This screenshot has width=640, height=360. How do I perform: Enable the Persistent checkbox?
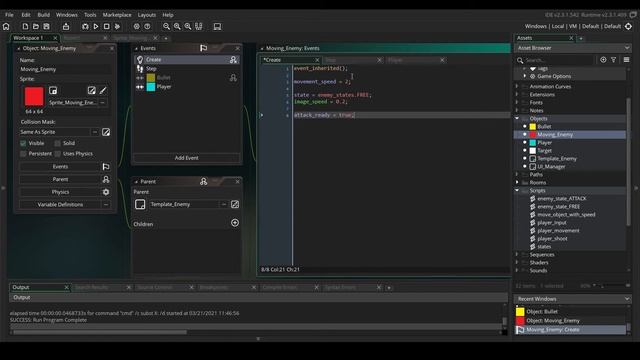pyautogui.click(x=23, y=154)
